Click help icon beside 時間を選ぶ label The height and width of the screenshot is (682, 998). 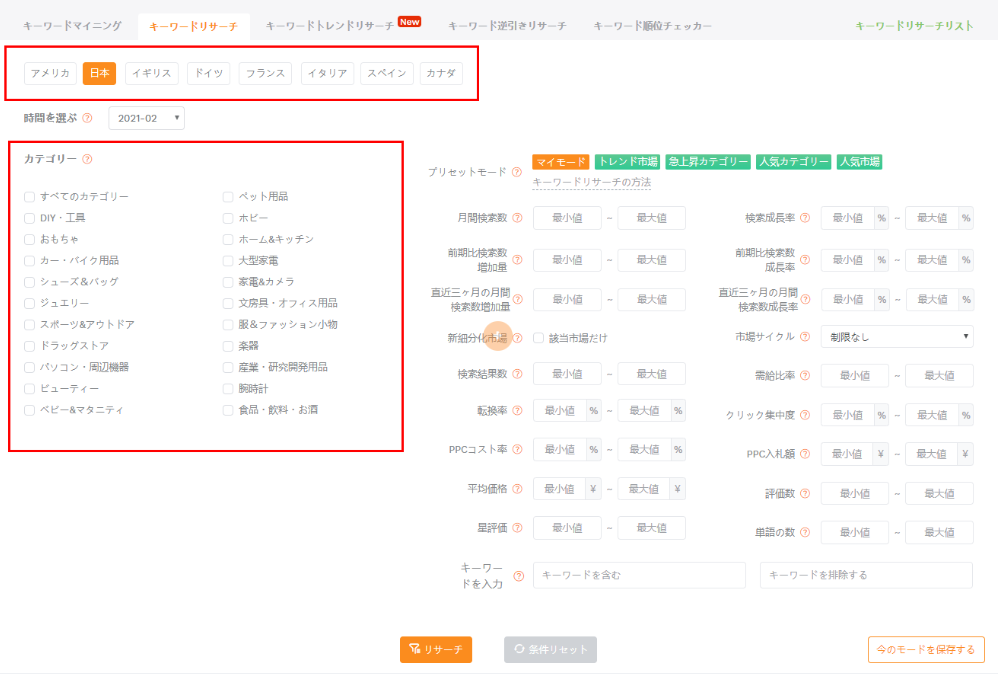(87, 118)
